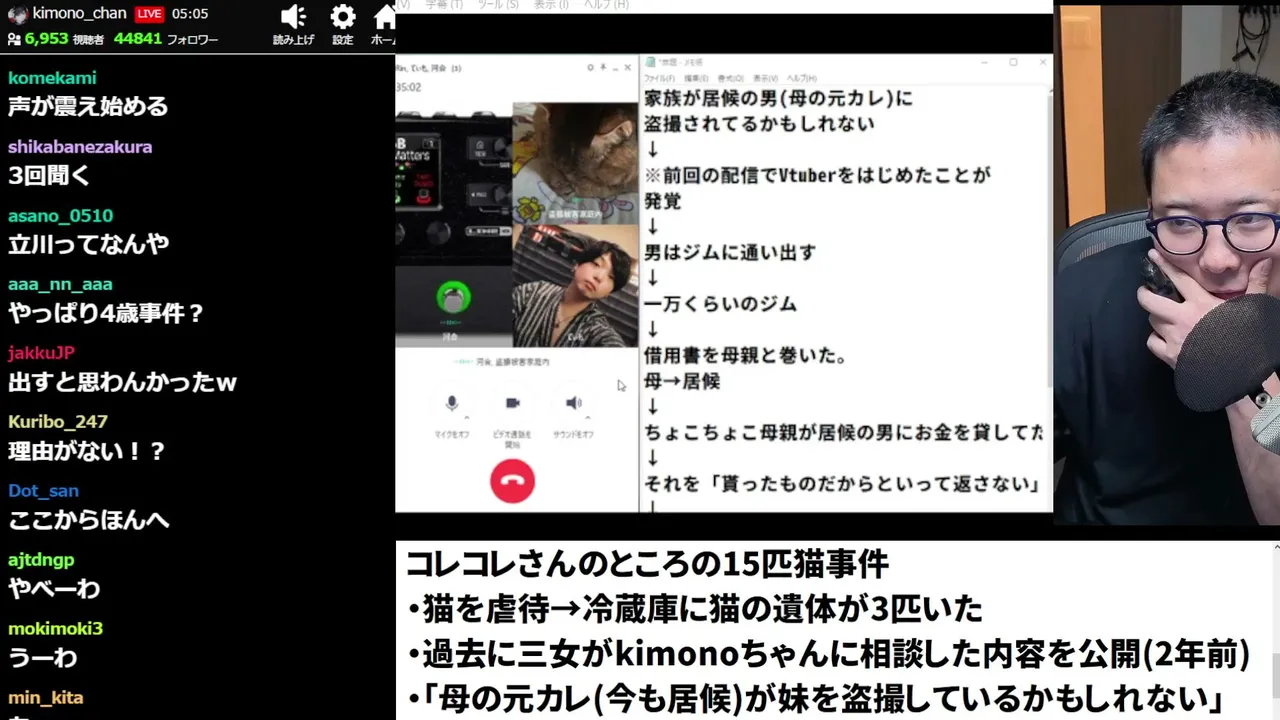Click the 44841 follower count
The width and height of the screenshot is (1280, 720).
(x=138, y=39)
